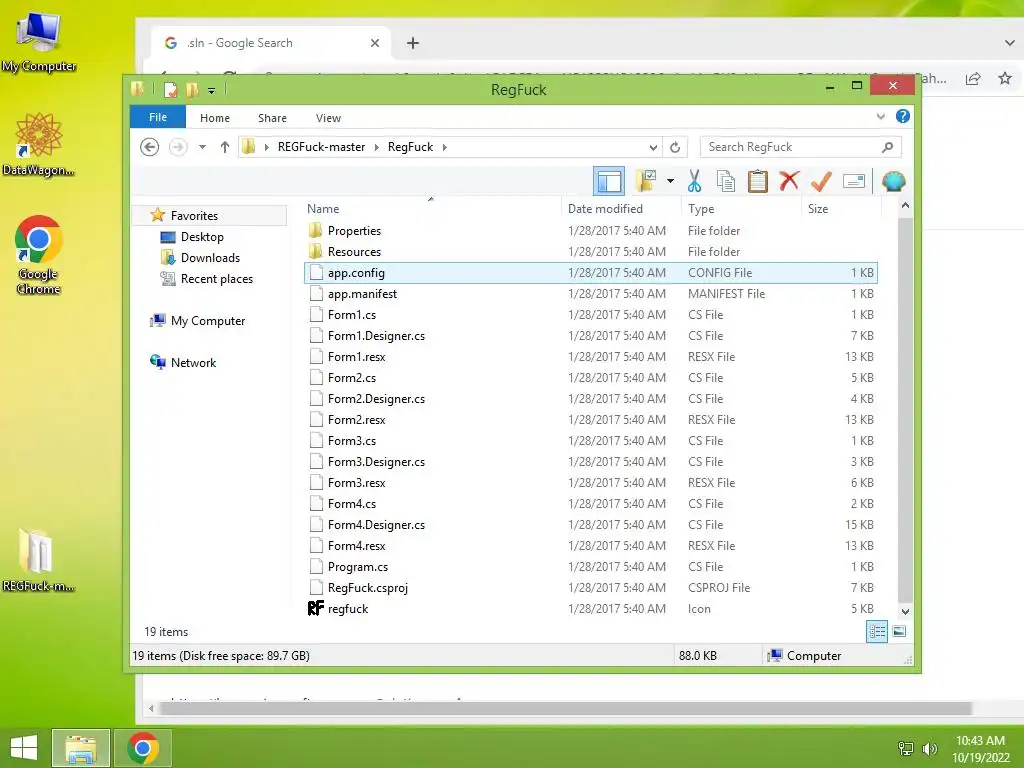Switch to the Home ribbon tab
The height and width of the screenshot is (768, 1024).
click(x=215, y=118)
